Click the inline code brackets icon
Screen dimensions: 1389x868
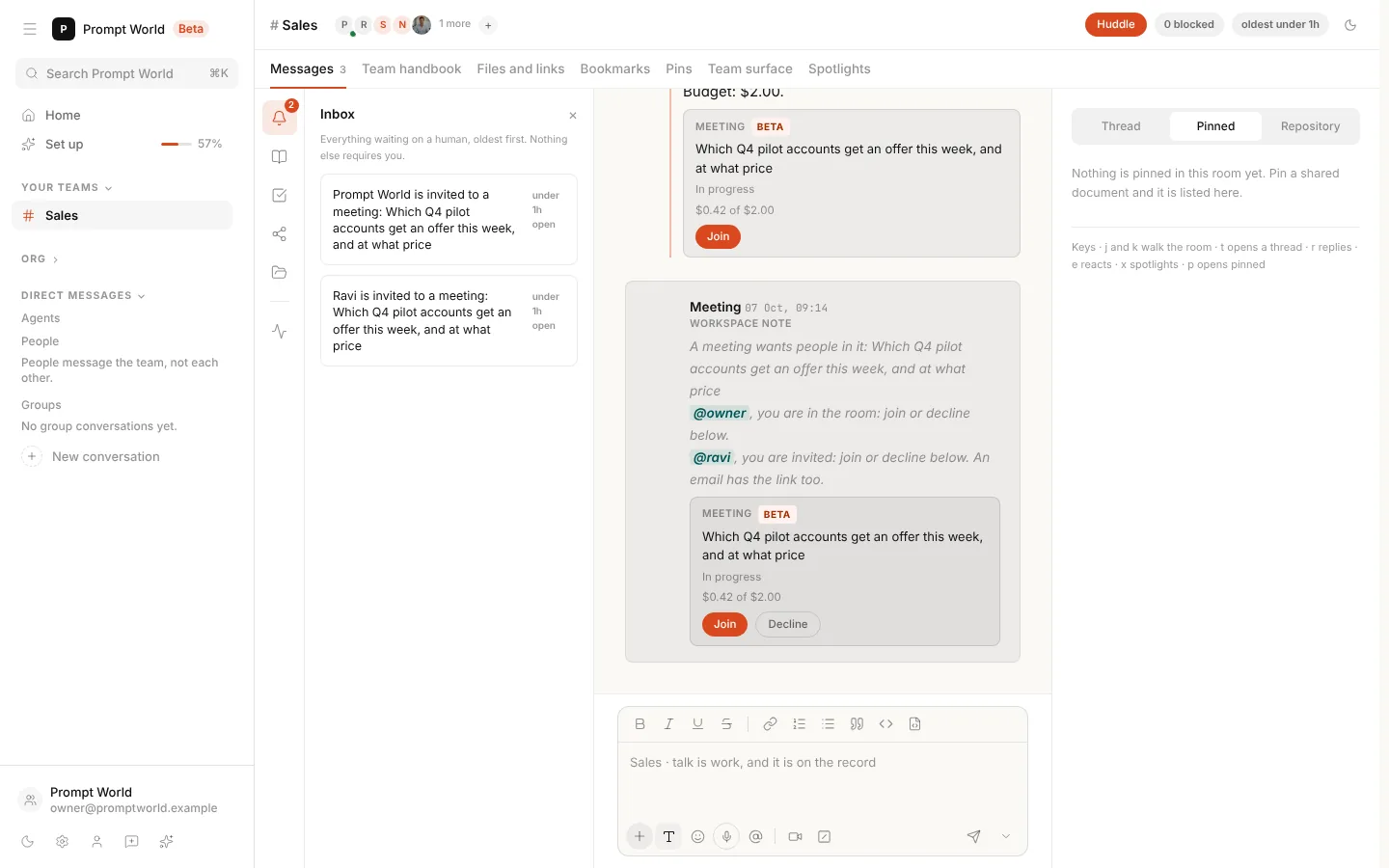[x=885, y=724]
